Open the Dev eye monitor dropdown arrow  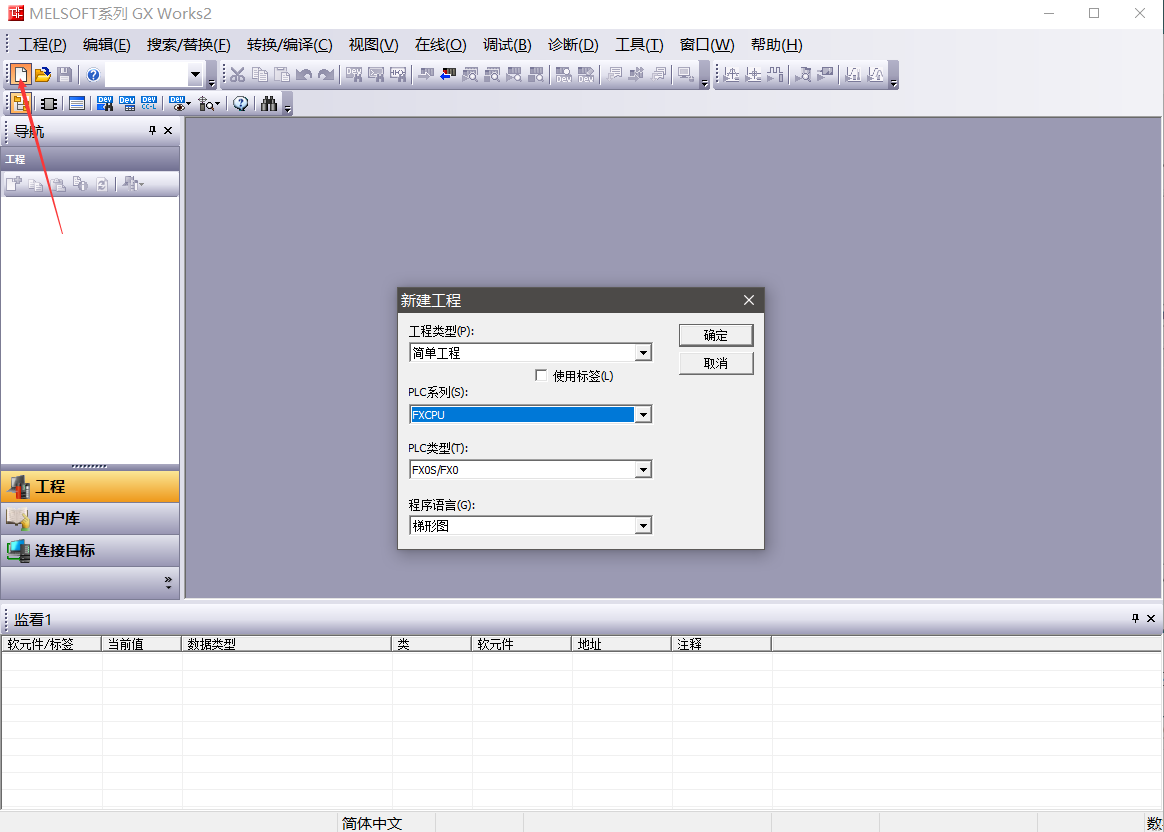(x=189, y=104)
